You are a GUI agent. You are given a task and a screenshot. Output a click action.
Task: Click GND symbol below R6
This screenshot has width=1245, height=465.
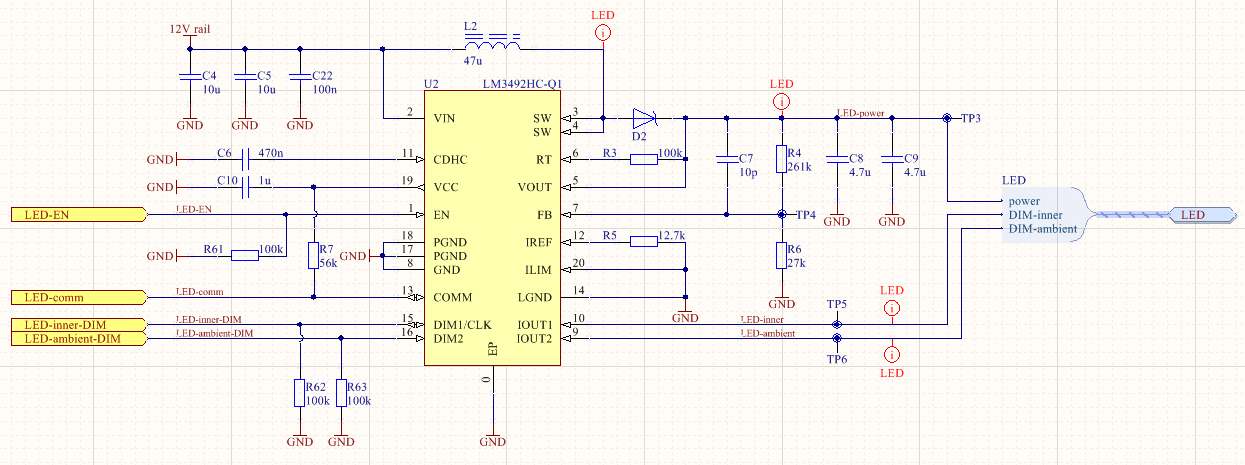[782, 301]
